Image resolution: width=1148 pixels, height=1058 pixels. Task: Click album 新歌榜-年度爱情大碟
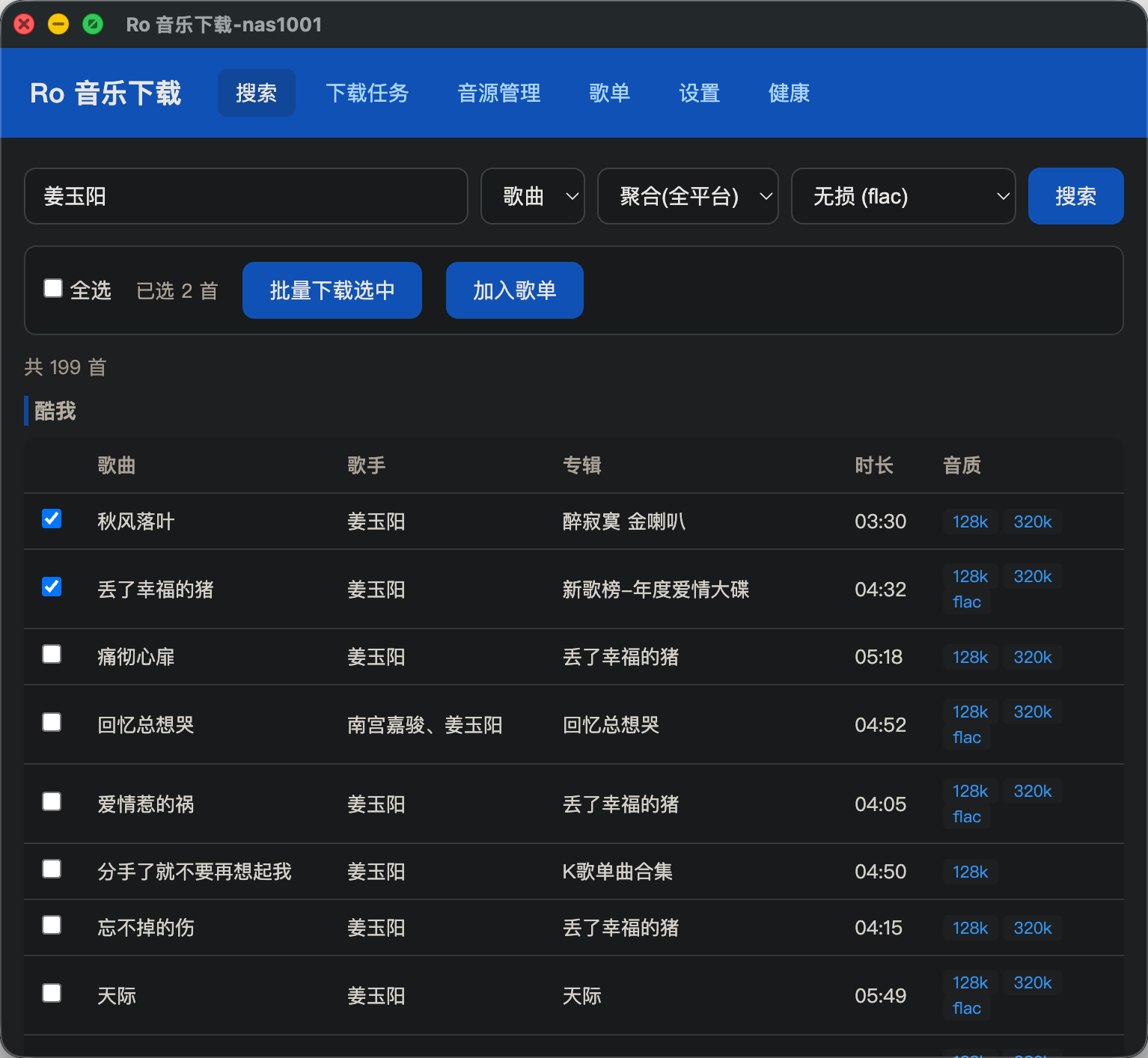tap(656, 590)
